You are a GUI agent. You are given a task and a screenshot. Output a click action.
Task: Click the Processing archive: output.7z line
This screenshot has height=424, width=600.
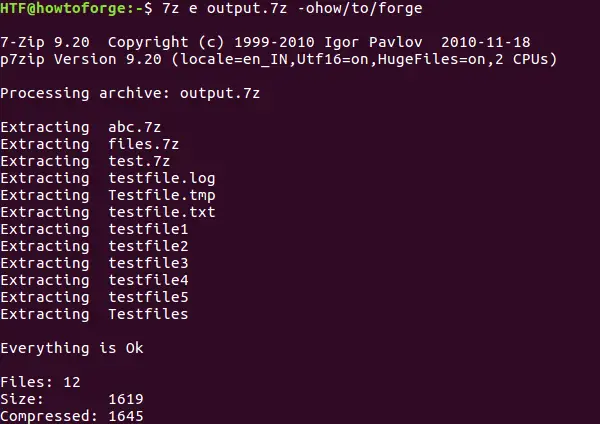(x=130, y=93)
